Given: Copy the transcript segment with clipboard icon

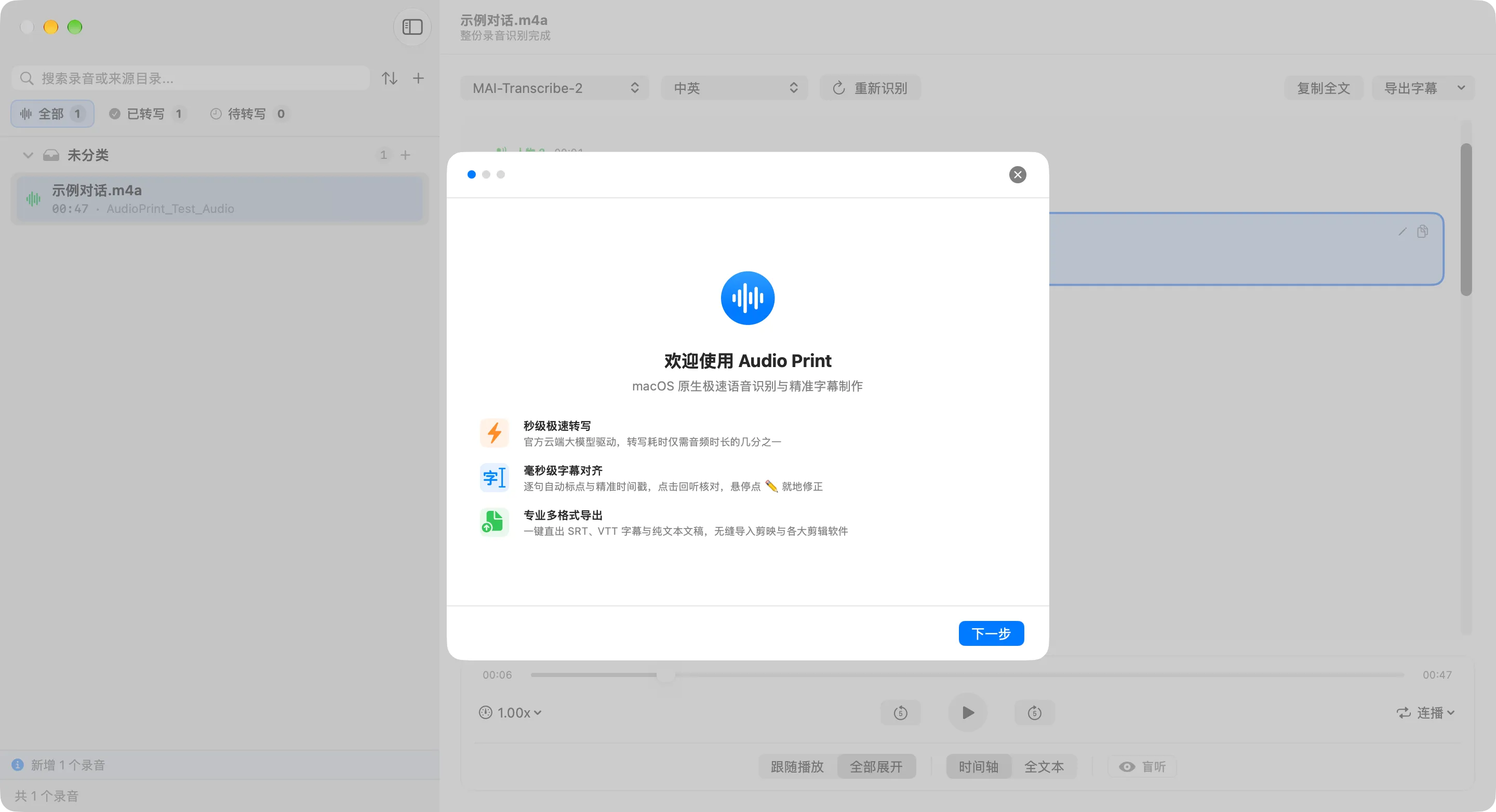Looking at the screenshot, I should click(1422, 232).
